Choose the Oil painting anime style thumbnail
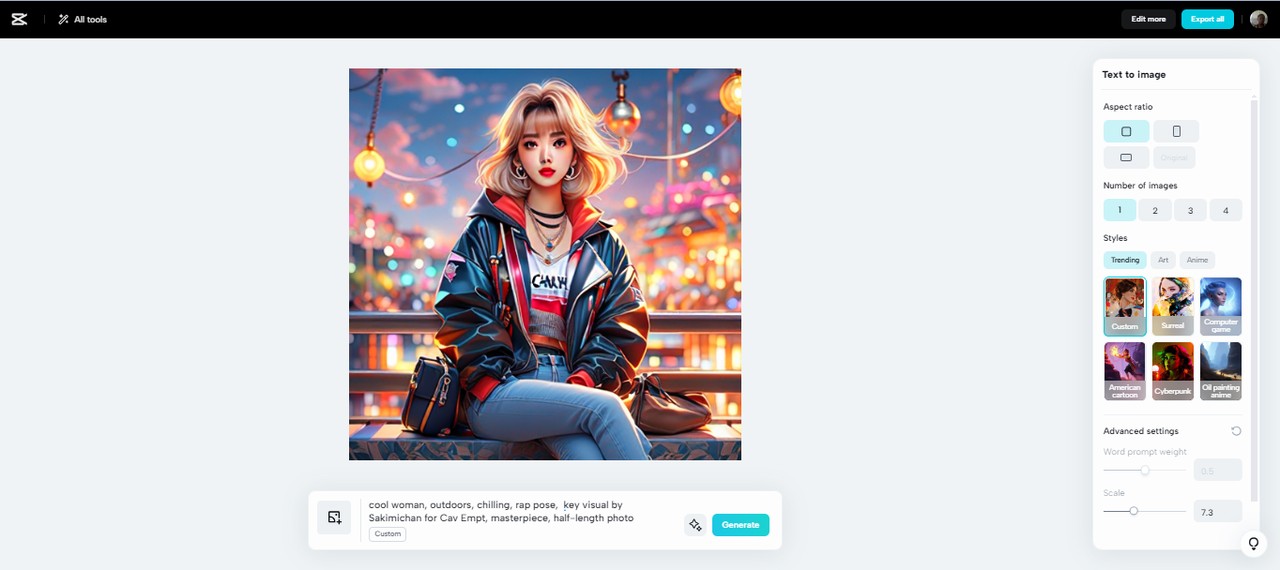1280x570 pixels. pos(1221,371)
